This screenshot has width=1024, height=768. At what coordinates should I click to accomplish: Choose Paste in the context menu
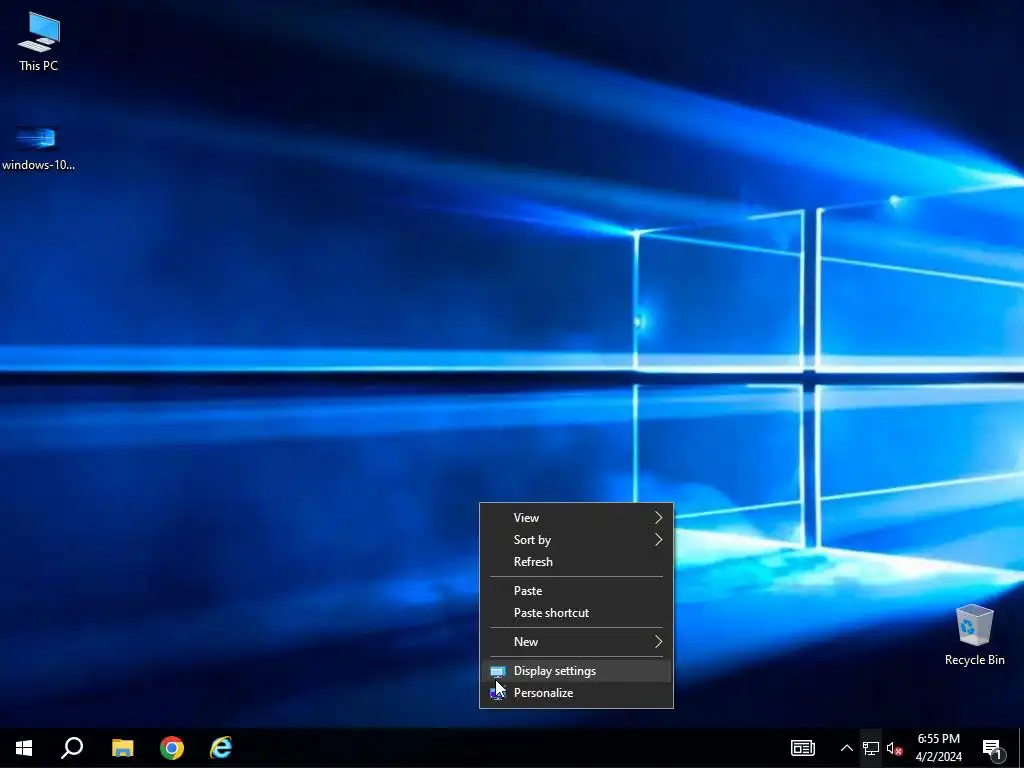point(576,591)
